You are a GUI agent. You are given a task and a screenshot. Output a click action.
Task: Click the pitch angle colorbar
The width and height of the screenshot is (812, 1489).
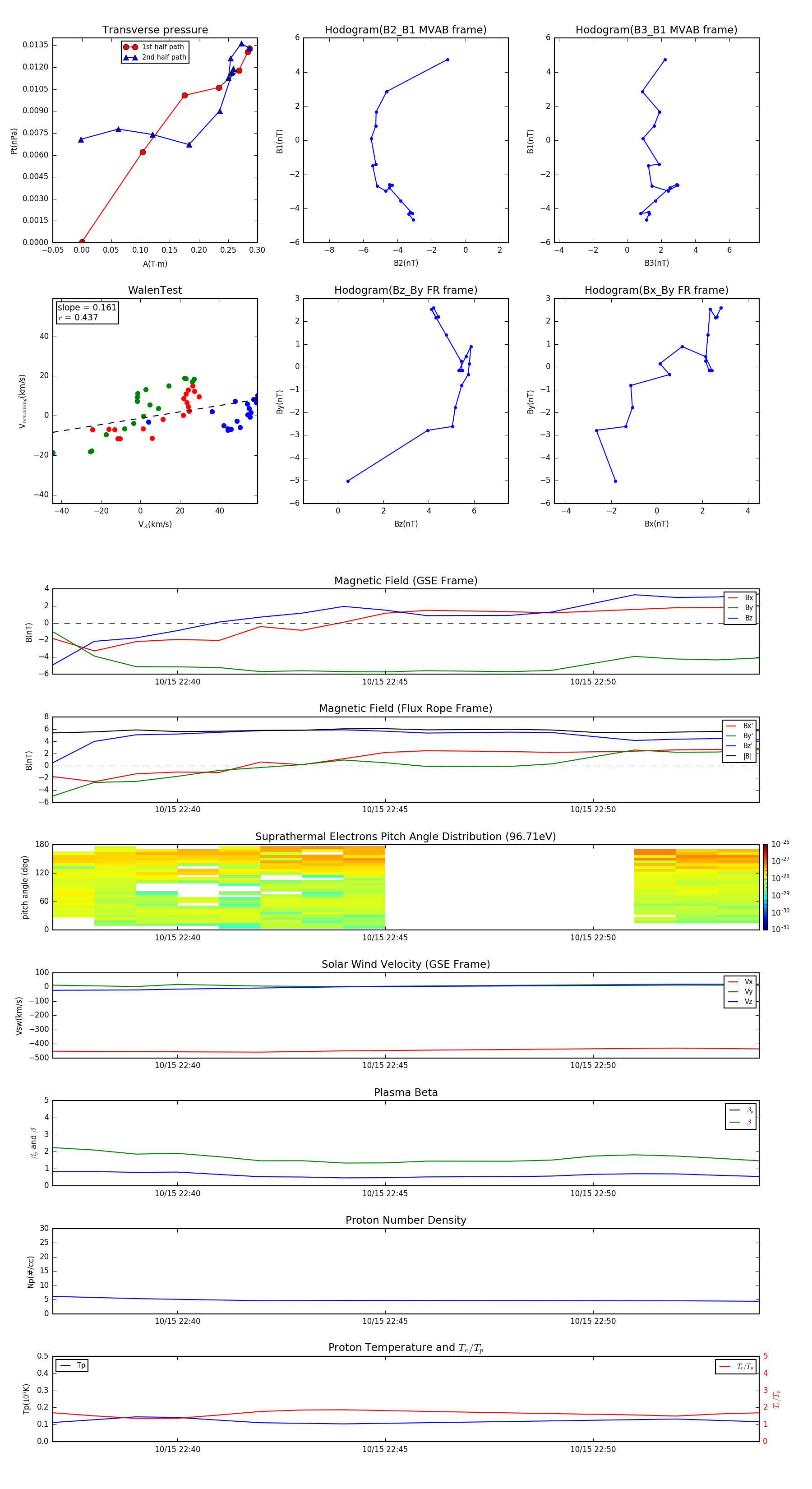(x=765, y=887)
